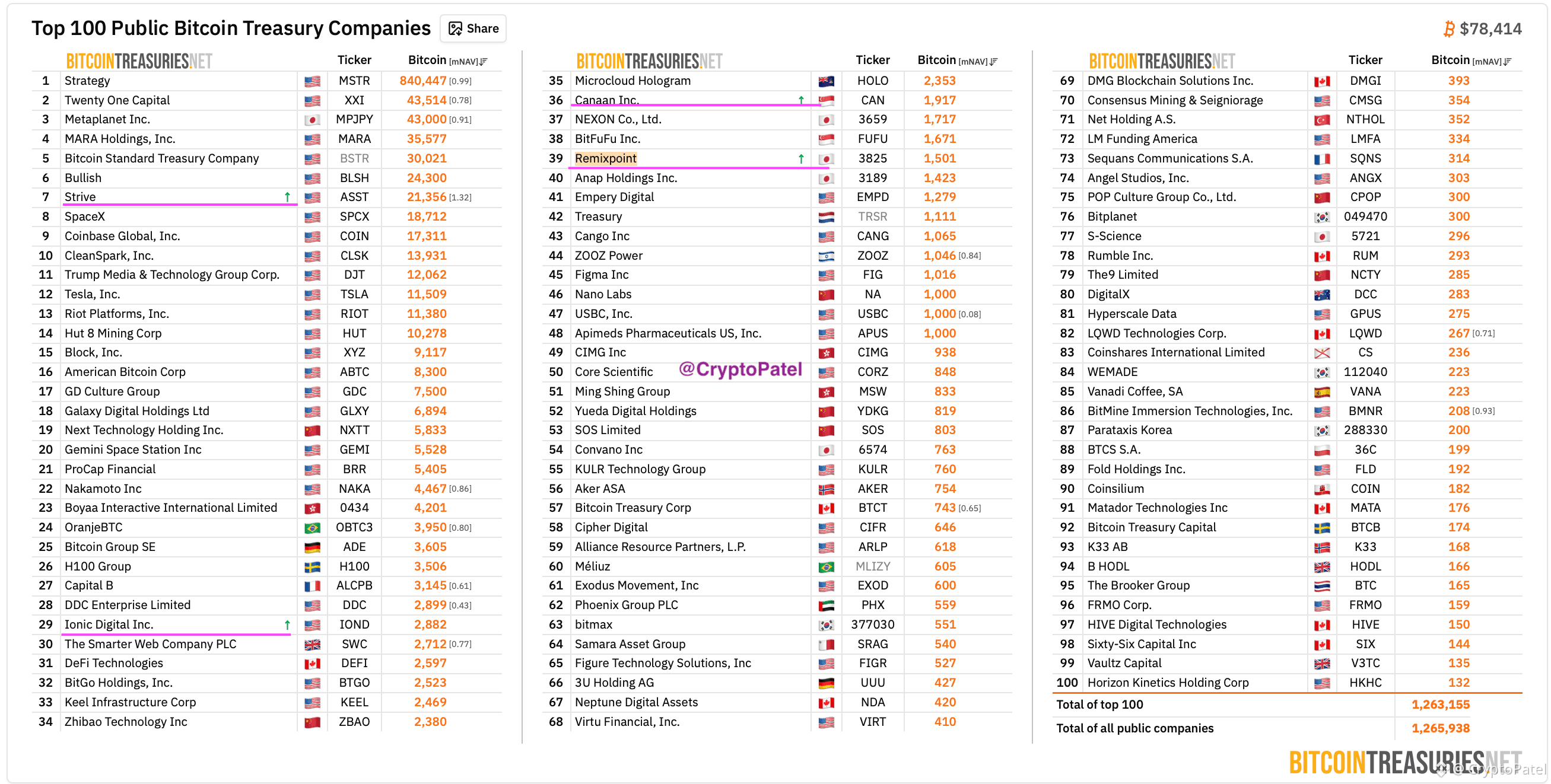
Task: Open Horizon Kinetics Holding Corp
Action: 1168,683
